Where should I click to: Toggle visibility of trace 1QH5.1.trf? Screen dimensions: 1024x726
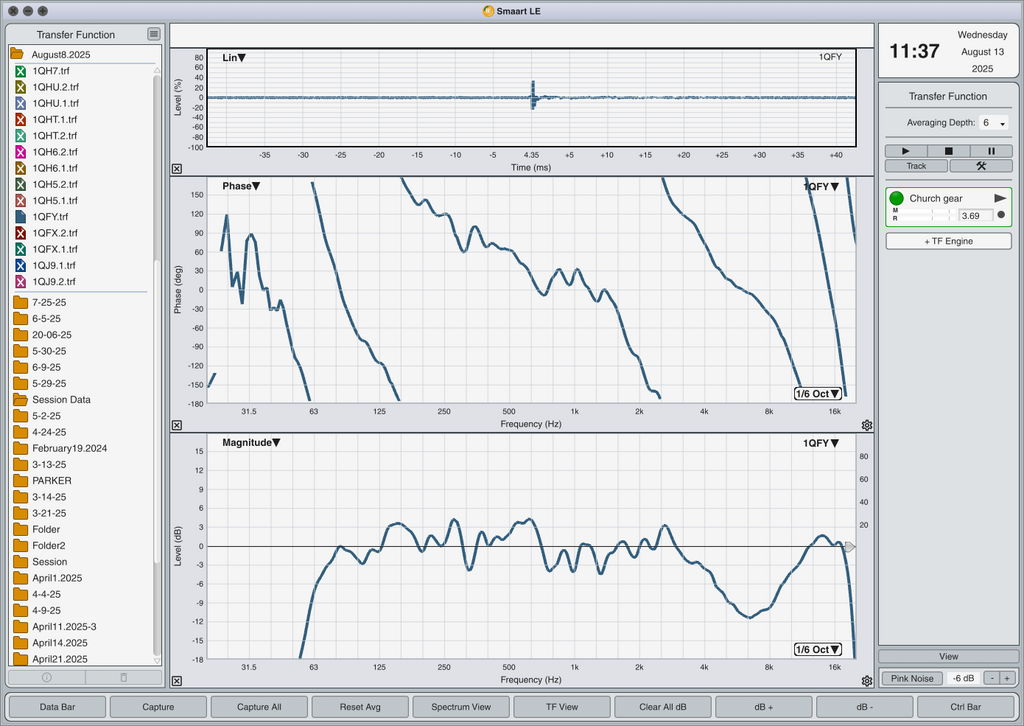(x=20, y=200)
